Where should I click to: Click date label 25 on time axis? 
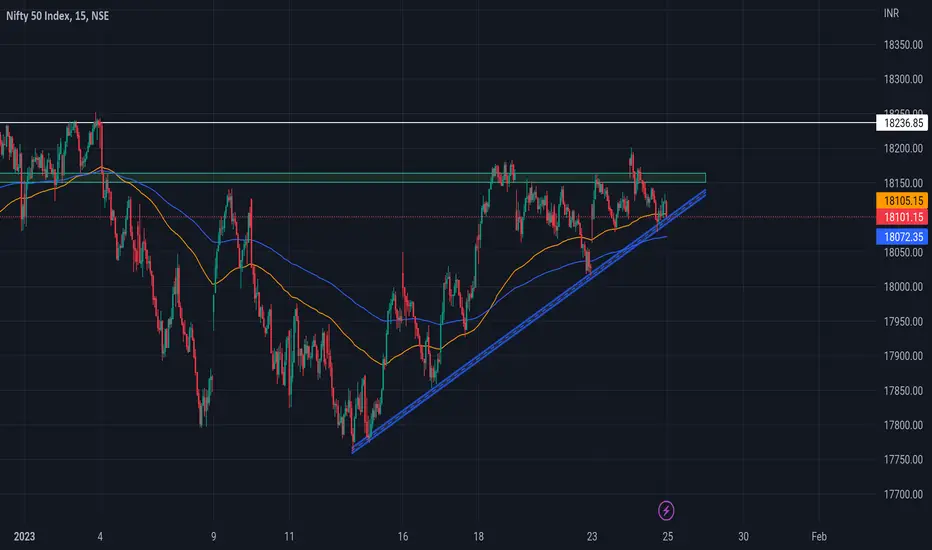pyautogui.click(x=667, y=536)
